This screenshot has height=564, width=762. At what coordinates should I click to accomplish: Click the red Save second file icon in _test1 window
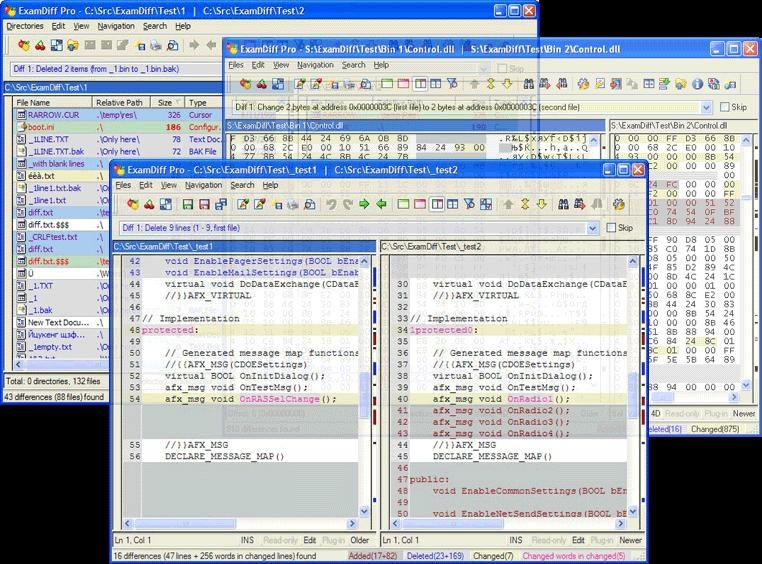coord(204,205)
